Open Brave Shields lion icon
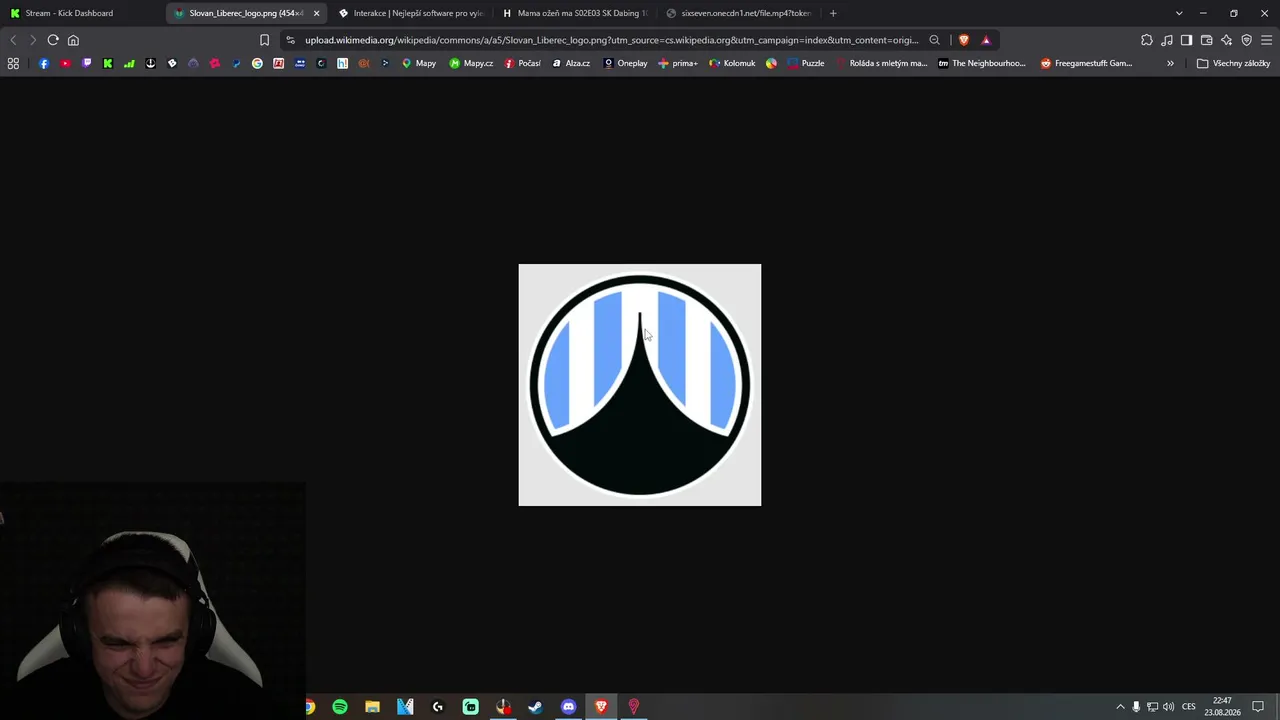The width and height of the screenshot is (1280, 720). click(964, 40)
